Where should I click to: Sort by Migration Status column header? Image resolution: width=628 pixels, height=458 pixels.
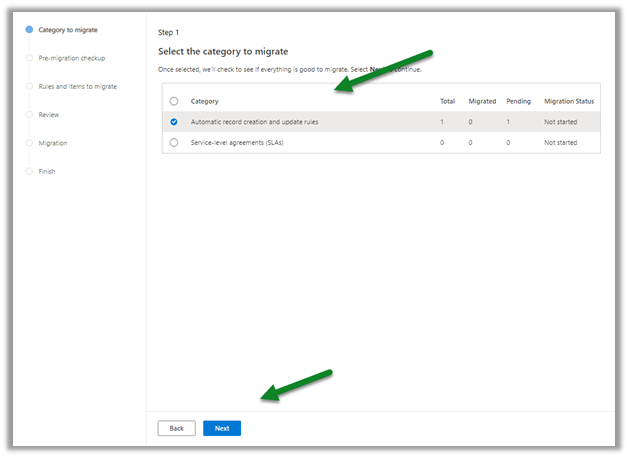pyautogui.click(x=569, y=101)
